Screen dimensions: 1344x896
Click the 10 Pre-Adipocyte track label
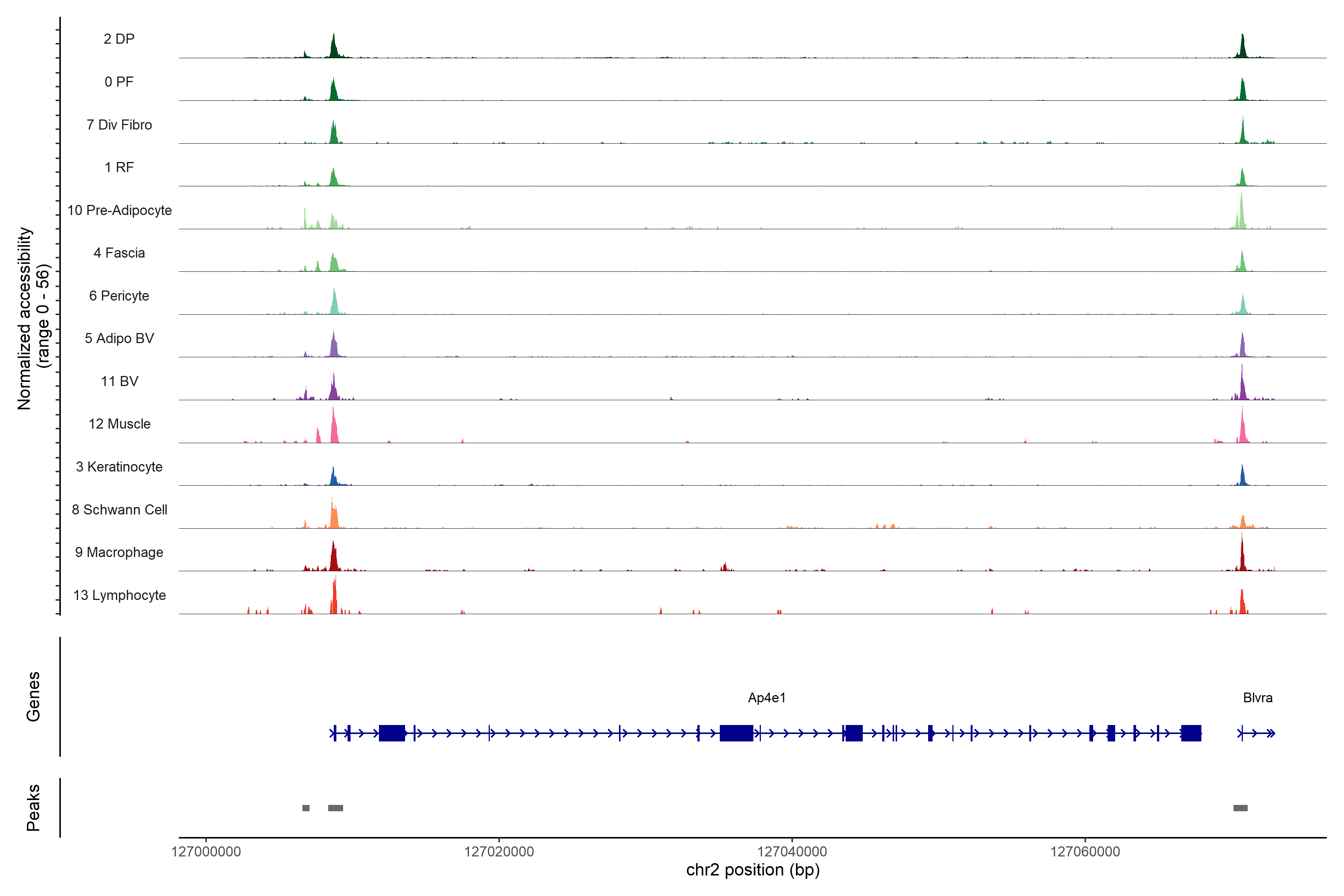pos(119,210)
